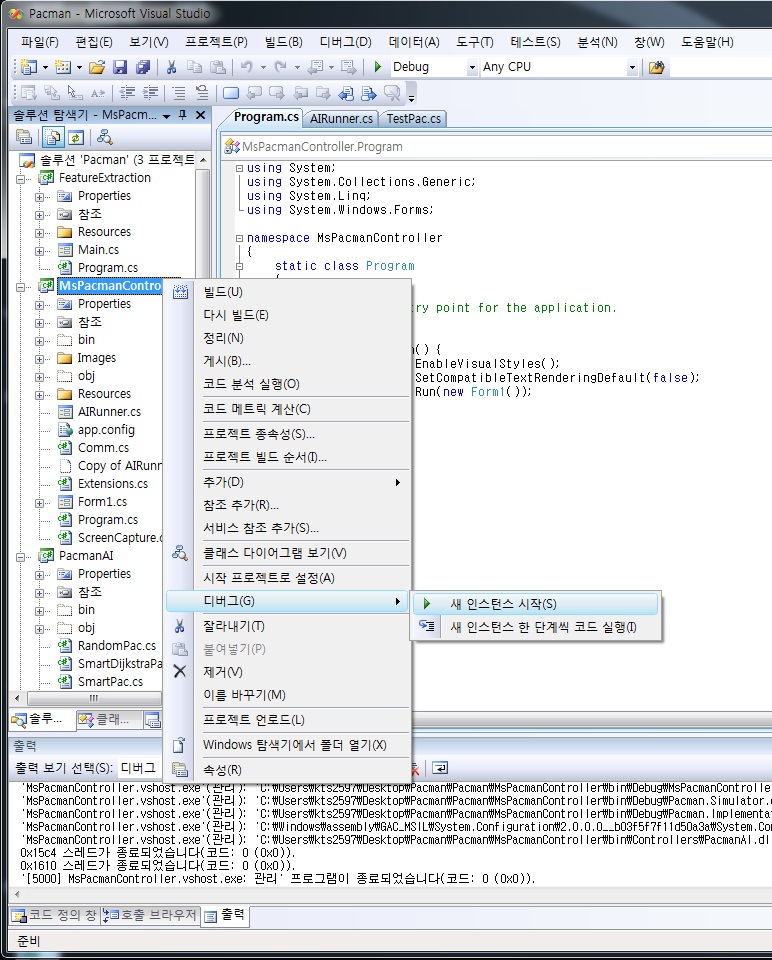Choose '다시 빌드(E)' from context menu
This screenshot has width=772, height=960.
pyautogui.click(x=236, y=315)
